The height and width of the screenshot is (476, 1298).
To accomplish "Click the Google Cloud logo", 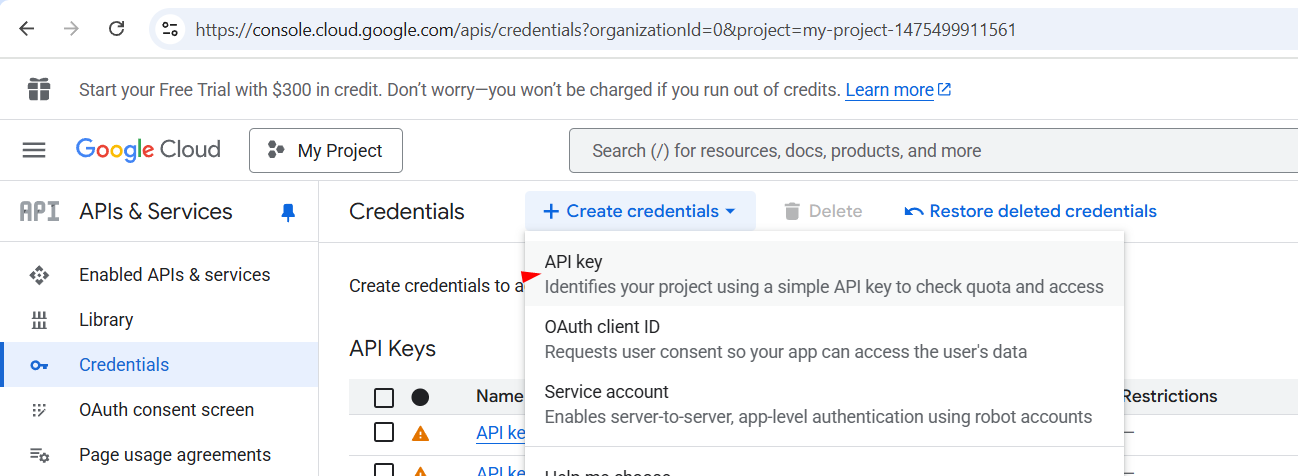I will point(148,150).
